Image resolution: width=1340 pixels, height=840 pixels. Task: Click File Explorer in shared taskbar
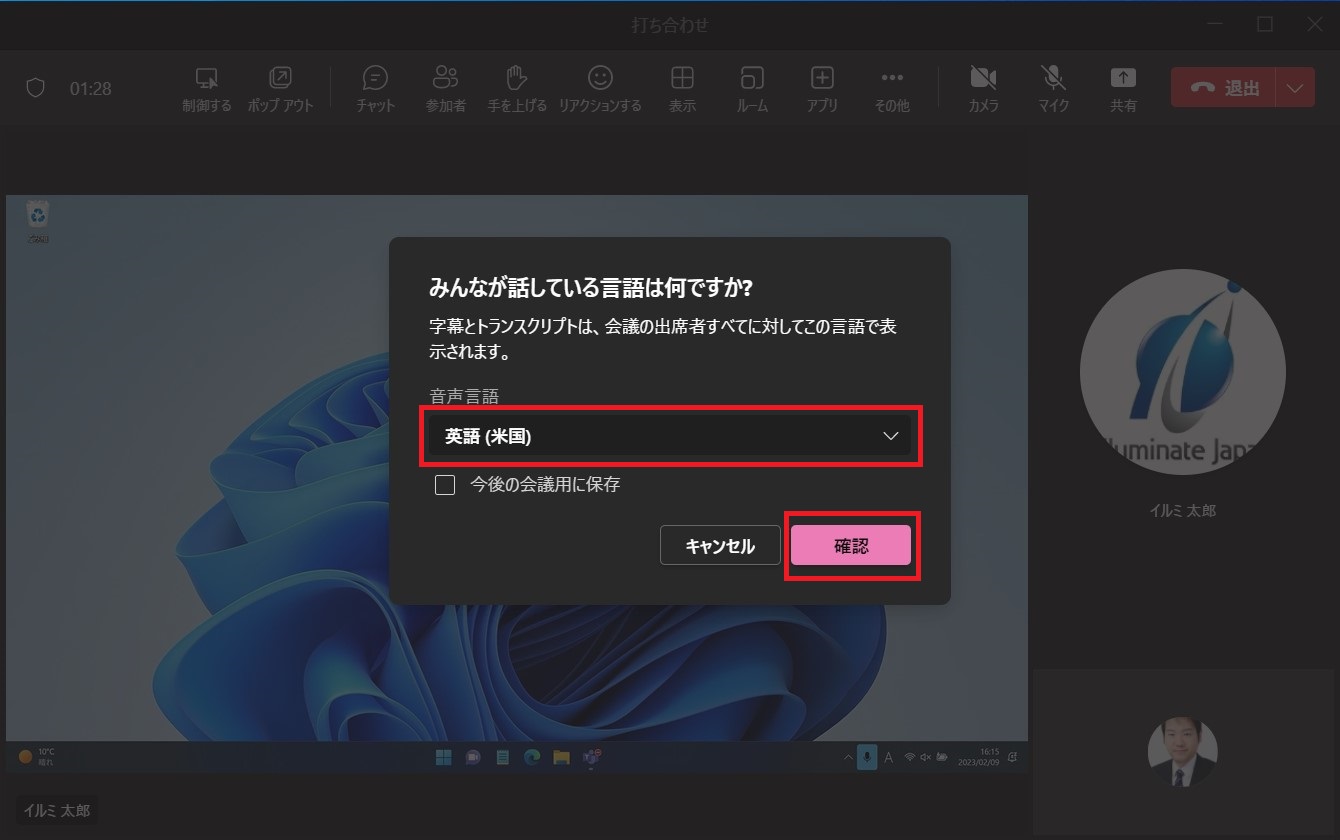coord(561,757)
